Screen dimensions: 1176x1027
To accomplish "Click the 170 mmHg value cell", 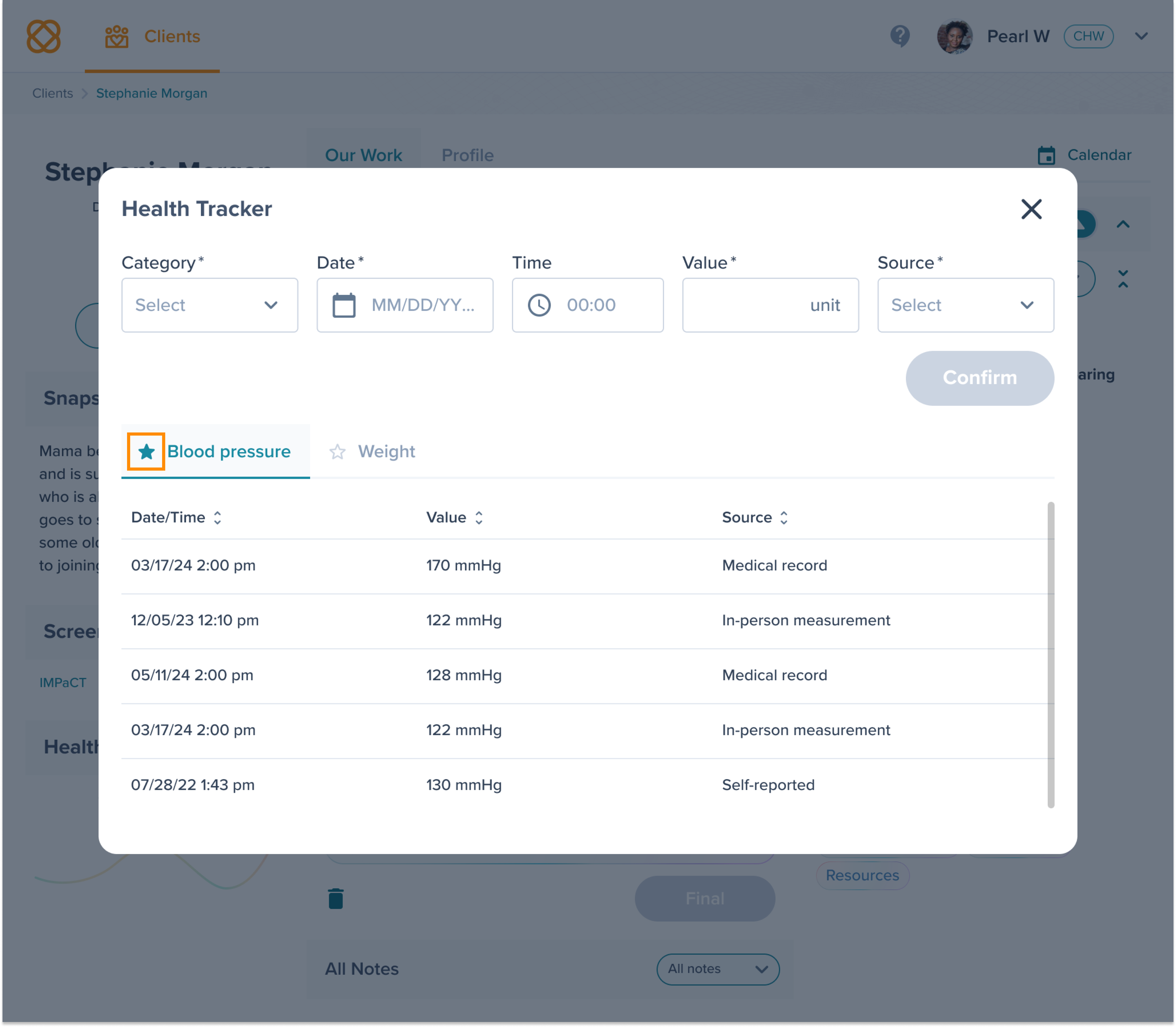I will (463, 565).
